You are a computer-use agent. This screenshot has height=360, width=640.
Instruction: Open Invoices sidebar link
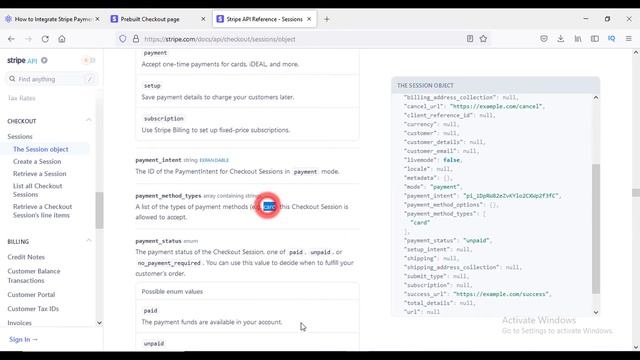pyautogui.click(x=19, y=323)
